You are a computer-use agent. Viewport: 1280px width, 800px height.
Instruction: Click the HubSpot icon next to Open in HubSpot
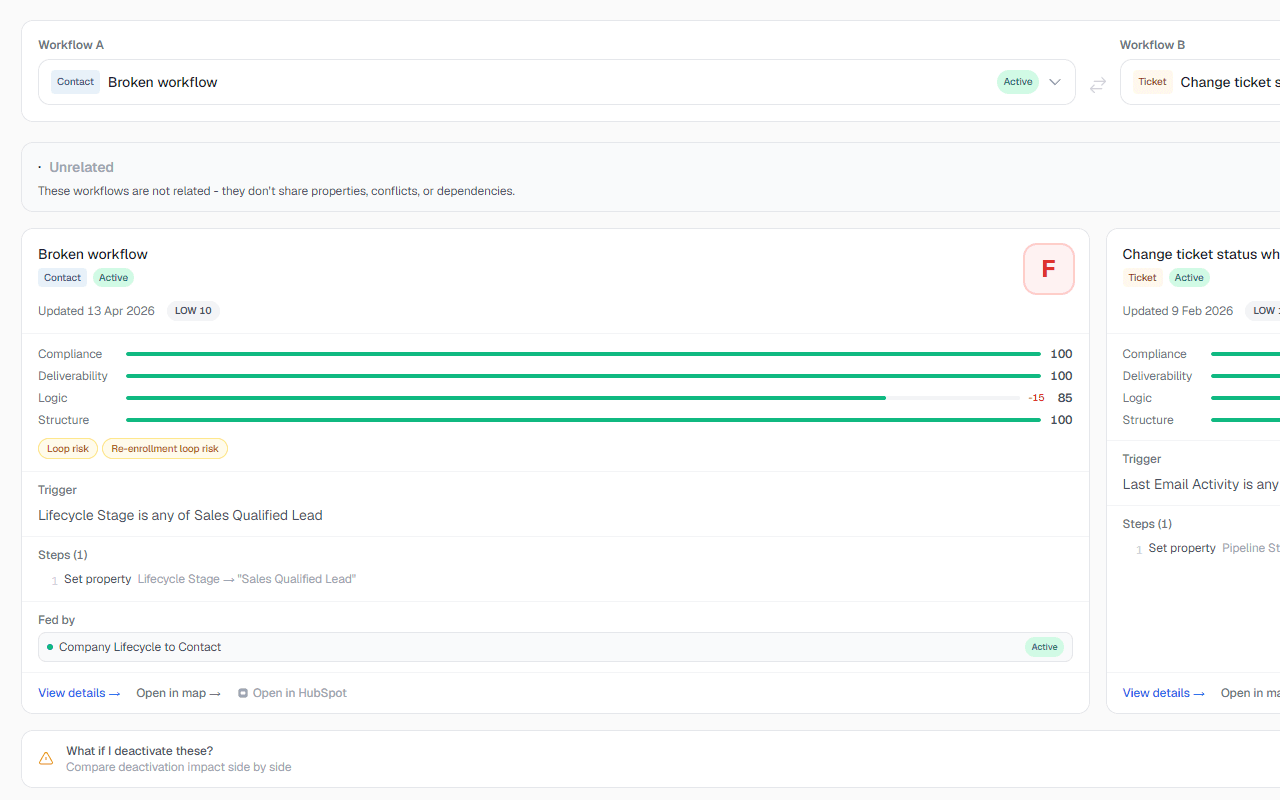[243, 693]
